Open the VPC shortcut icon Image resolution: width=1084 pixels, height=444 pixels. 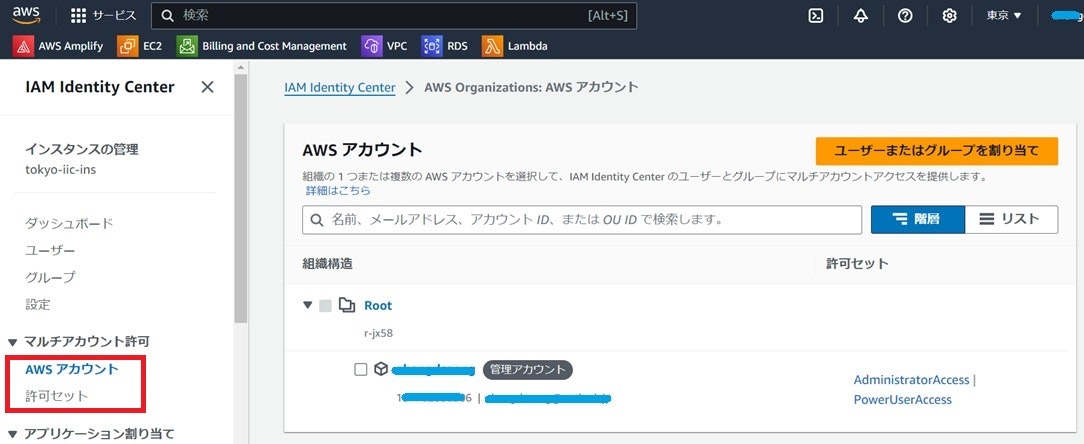pos(372,46)
